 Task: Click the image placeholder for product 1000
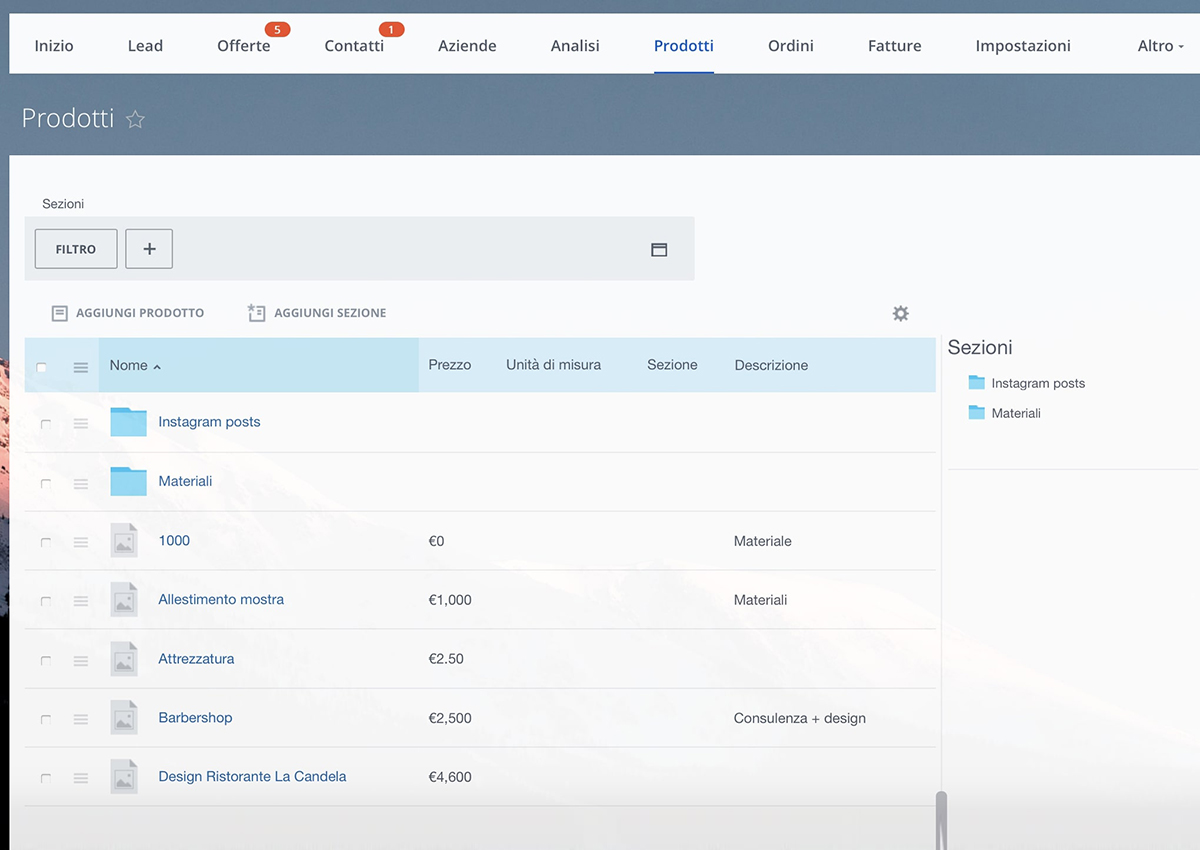124,541
